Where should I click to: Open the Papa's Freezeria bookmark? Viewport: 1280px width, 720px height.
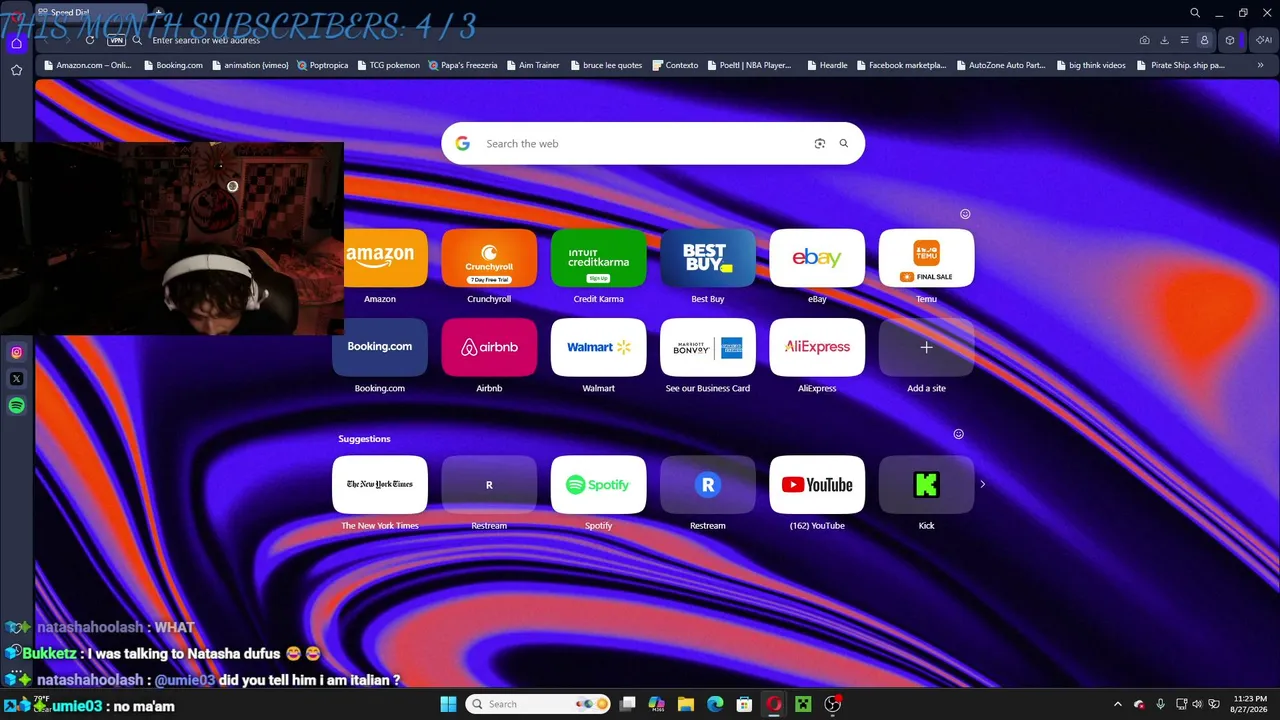click(463, 65)
